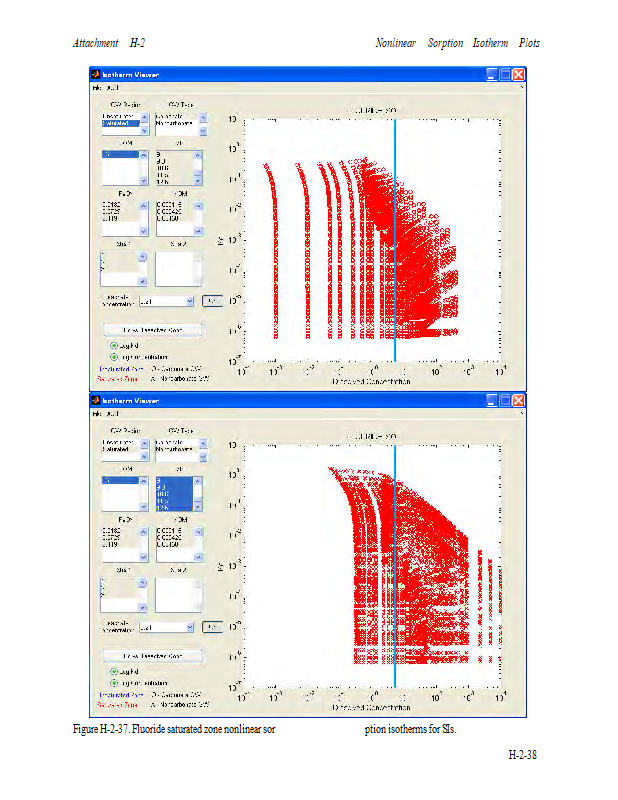Screen dimensions: 618x800
Task: Open the File menu in the lower window
Action: [x=97, y=413]
